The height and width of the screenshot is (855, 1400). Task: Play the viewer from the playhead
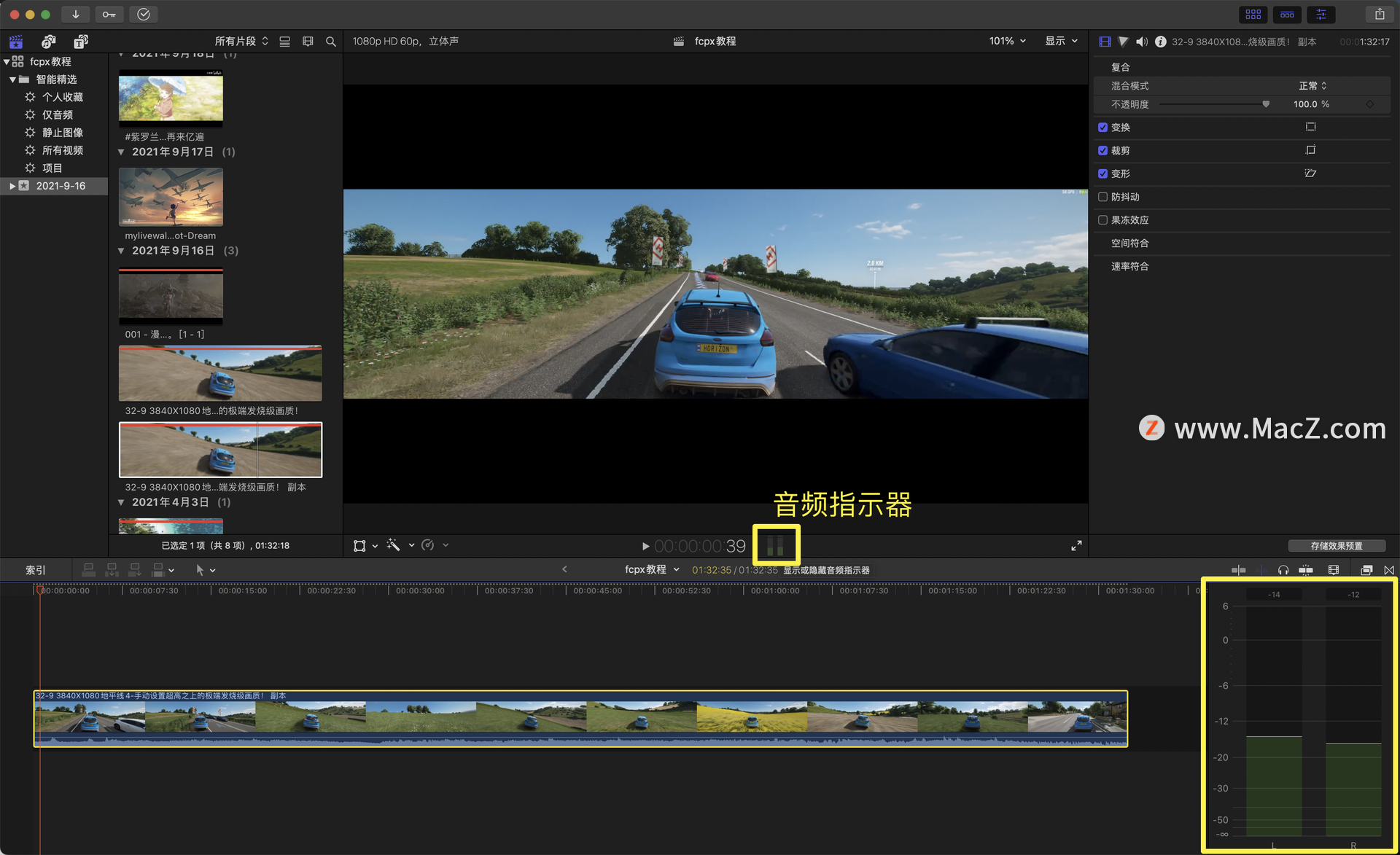[645, 546]
